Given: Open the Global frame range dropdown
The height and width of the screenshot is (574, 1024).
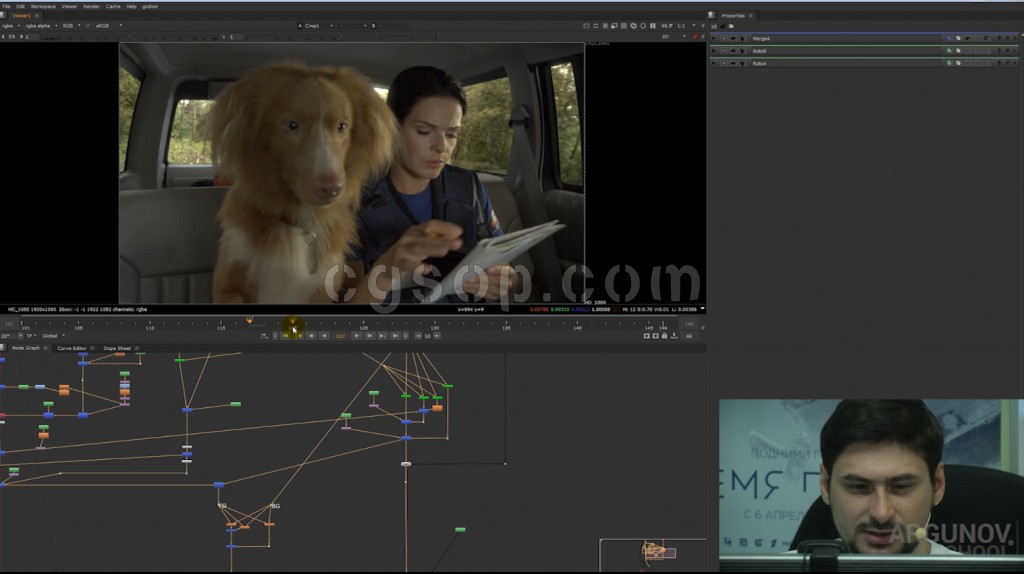Looking at the screenshot, I should tap(52, 336).
